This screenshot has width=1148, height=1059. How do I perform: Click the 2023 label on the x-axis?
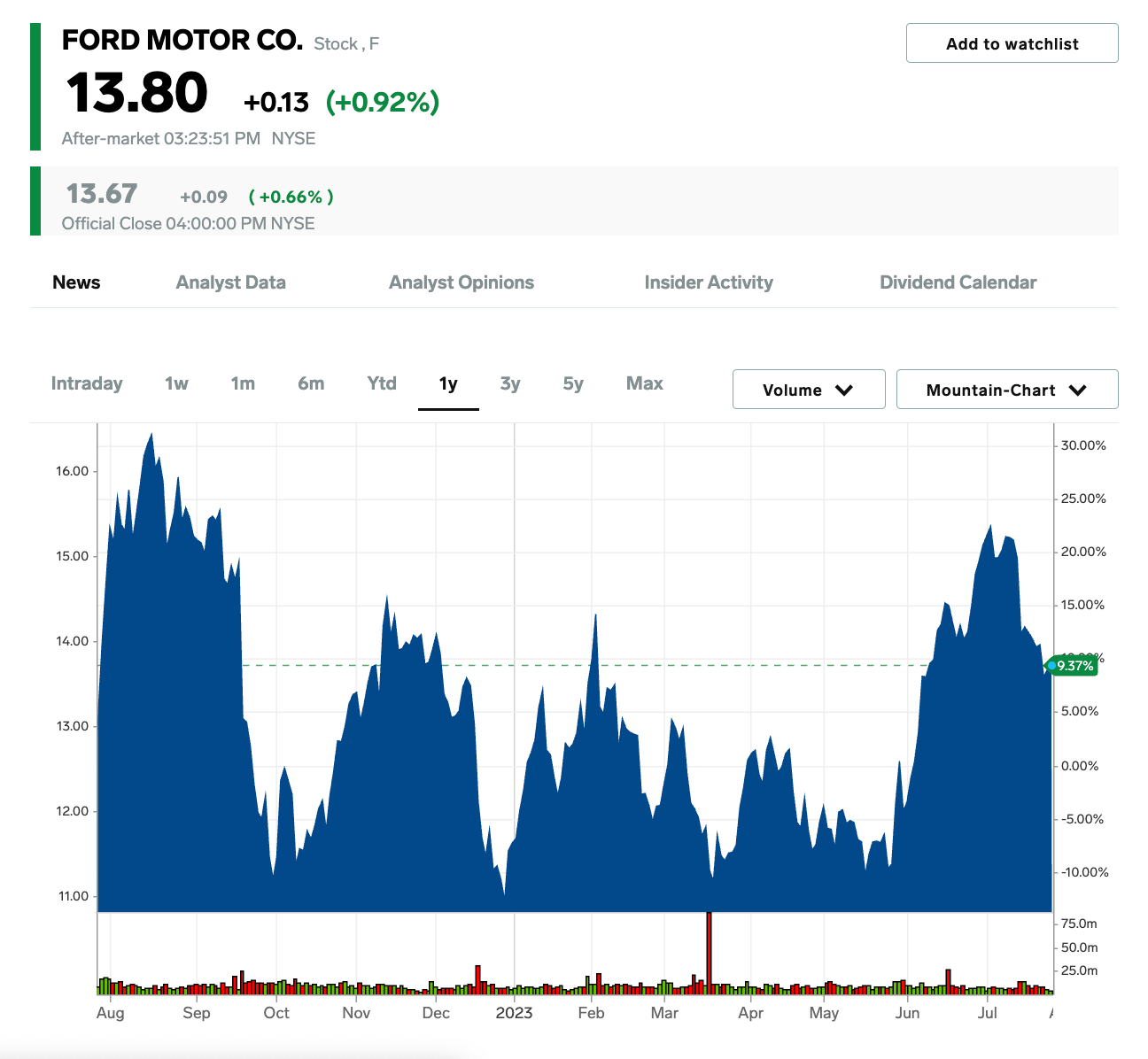[514, 1013]
